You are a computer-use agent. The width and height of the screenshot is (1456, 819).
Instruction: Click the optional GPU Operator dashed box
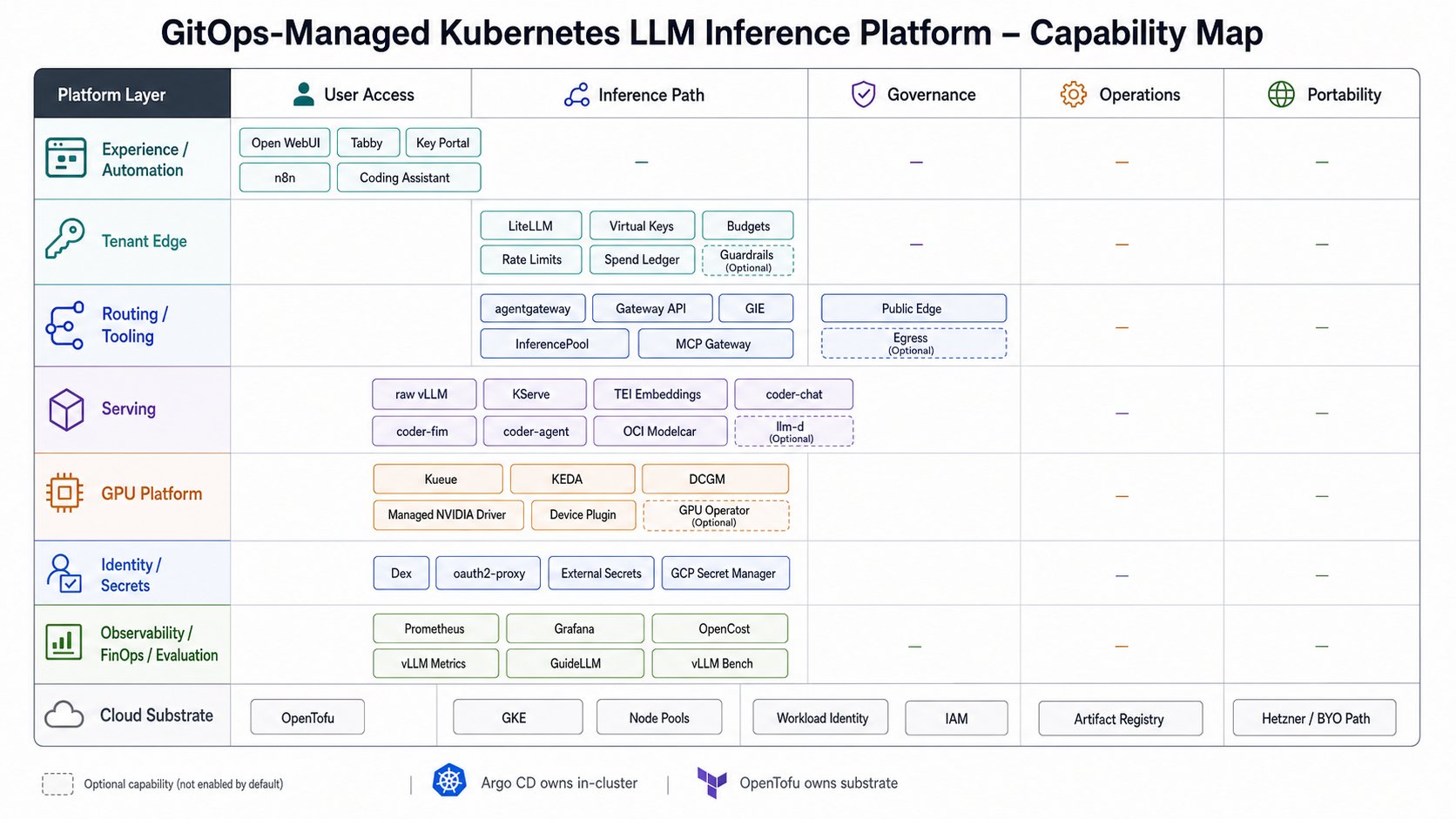716,515
